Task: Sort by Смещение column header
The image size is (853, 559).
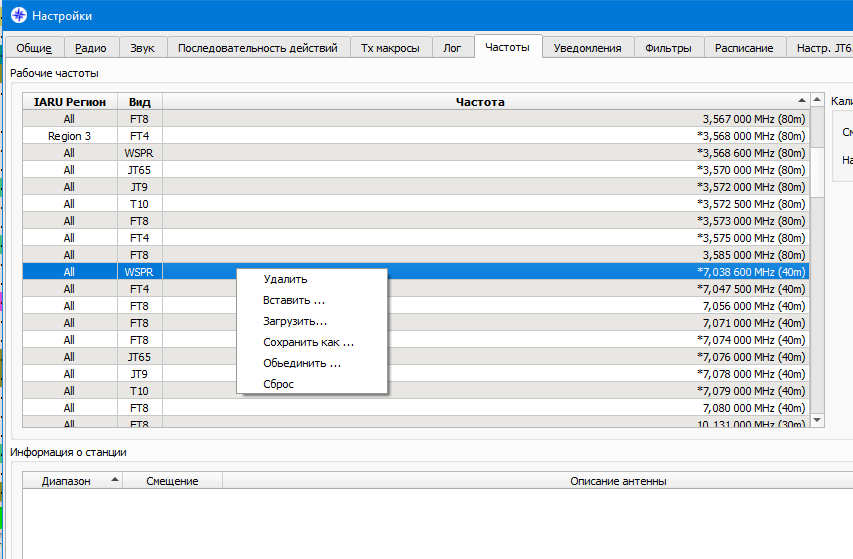Action: pos(172,481)
